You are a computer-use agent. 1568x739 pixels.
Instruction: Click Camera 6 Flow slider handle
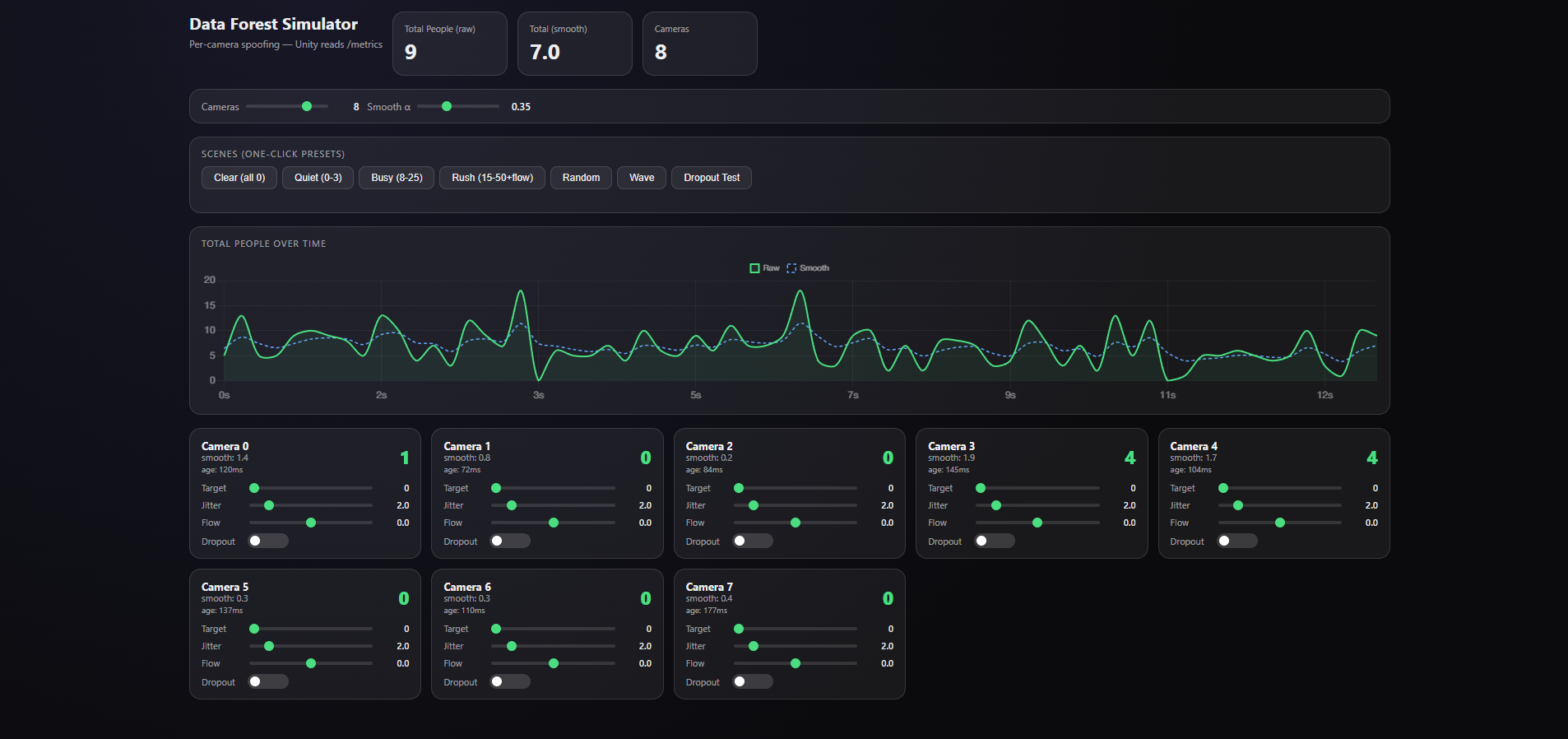(x=554, y=663)
